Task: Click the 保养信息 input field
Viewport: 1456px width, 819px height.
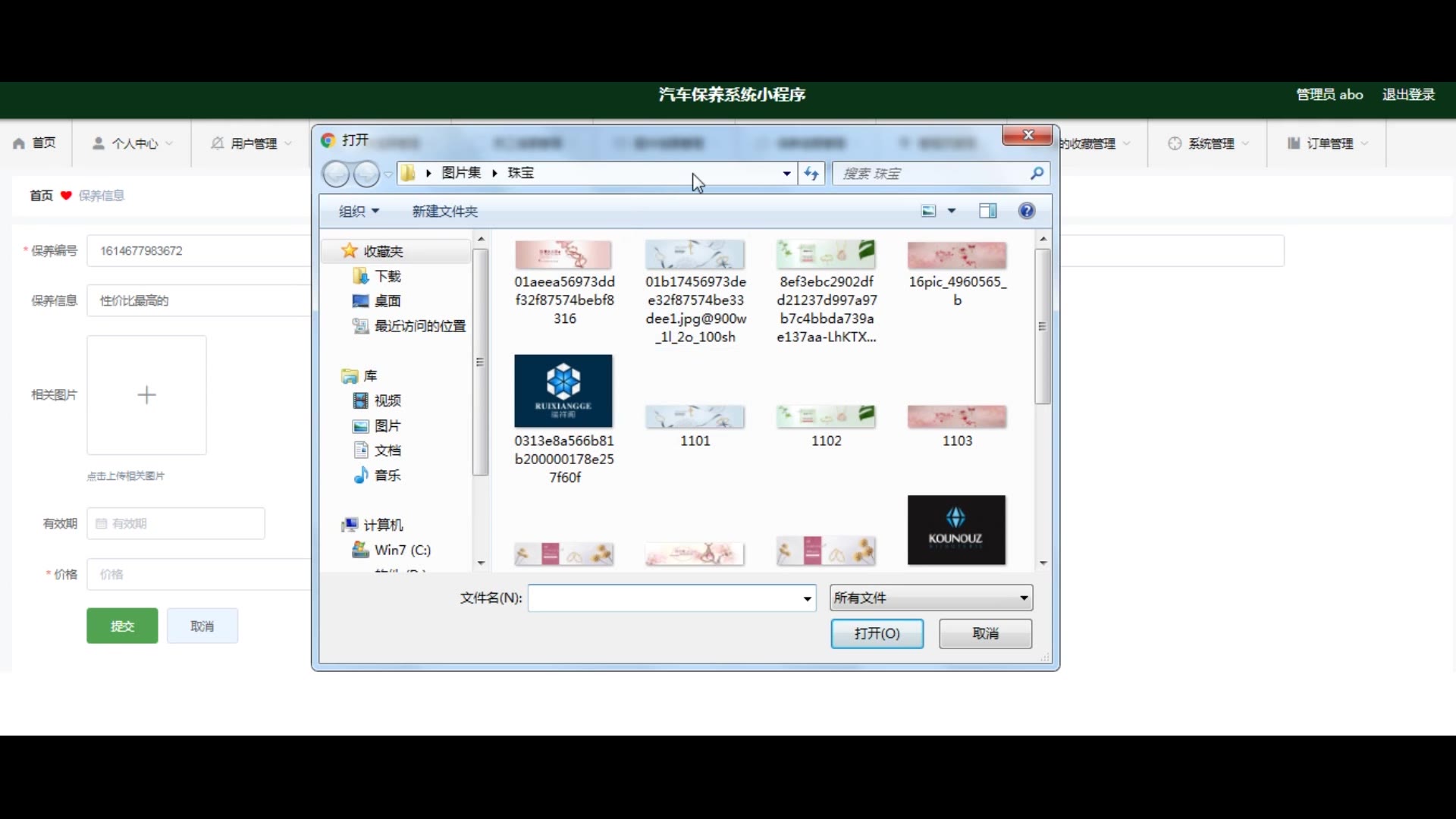Action: (200, 300)
